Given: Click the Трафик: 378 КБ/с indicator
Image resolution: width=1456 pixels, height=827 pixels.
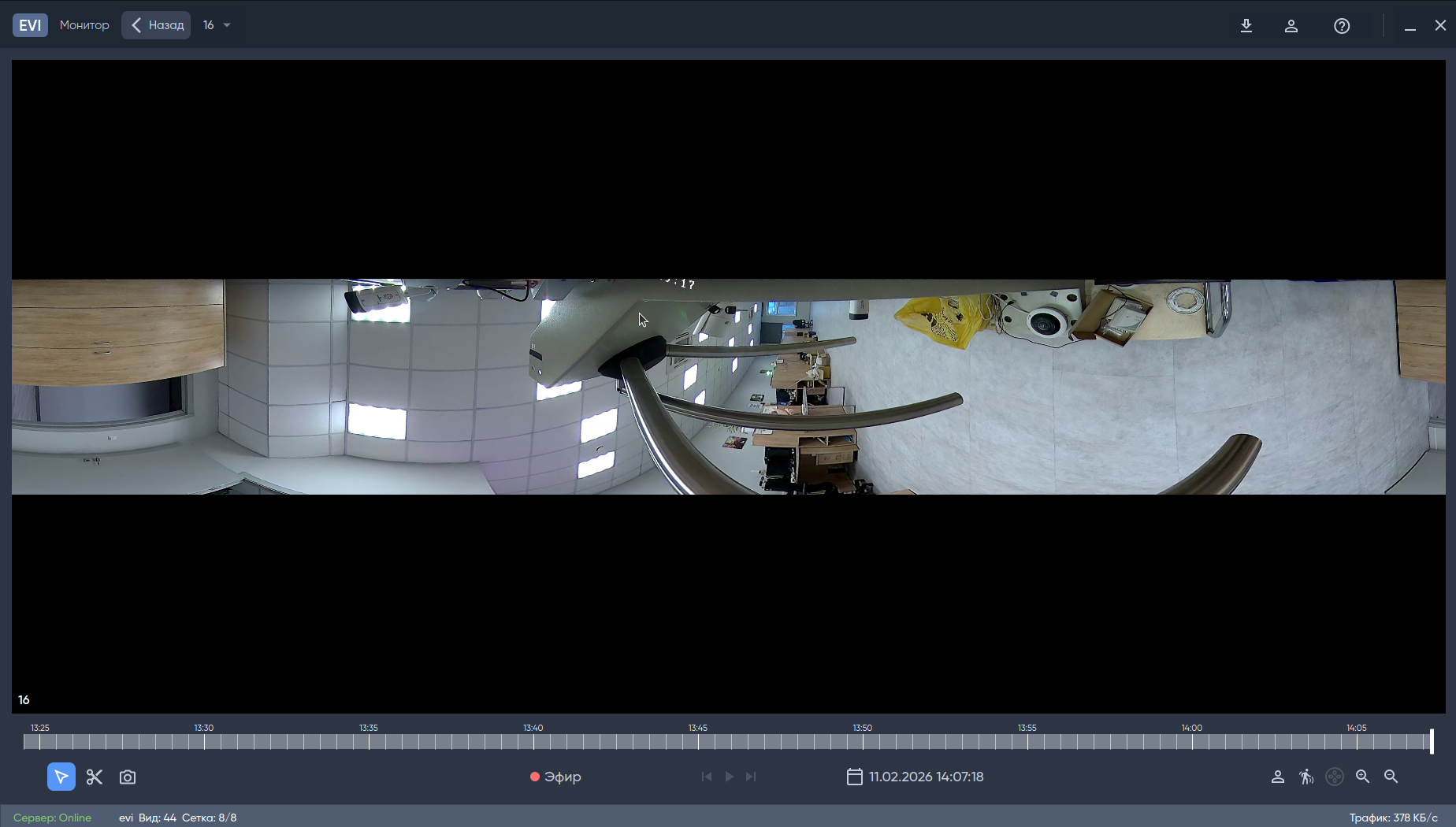Looking at the screenshot, I should point(1394,818).
